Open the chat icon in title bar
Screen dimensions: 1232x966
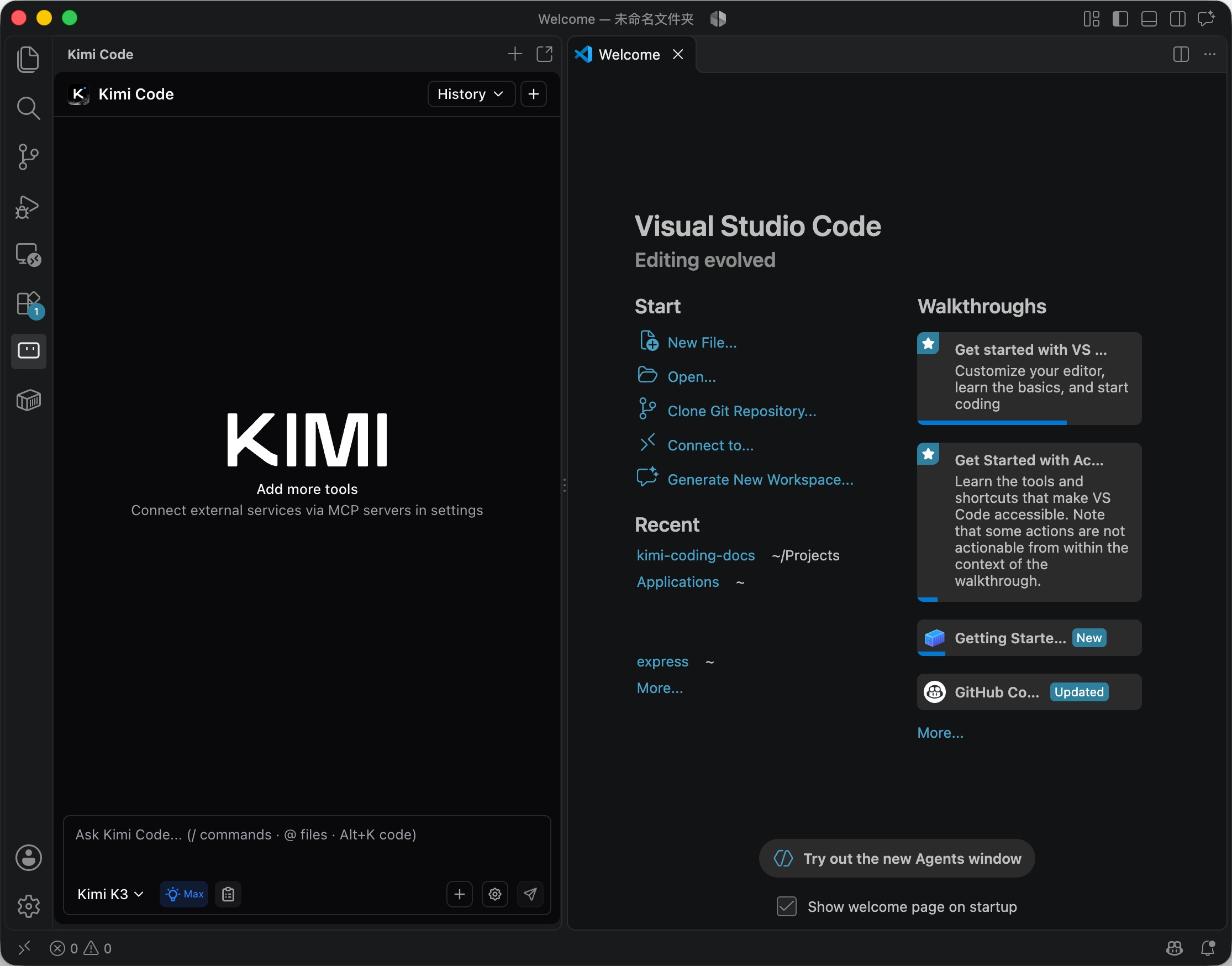(x=1206, y=19)
